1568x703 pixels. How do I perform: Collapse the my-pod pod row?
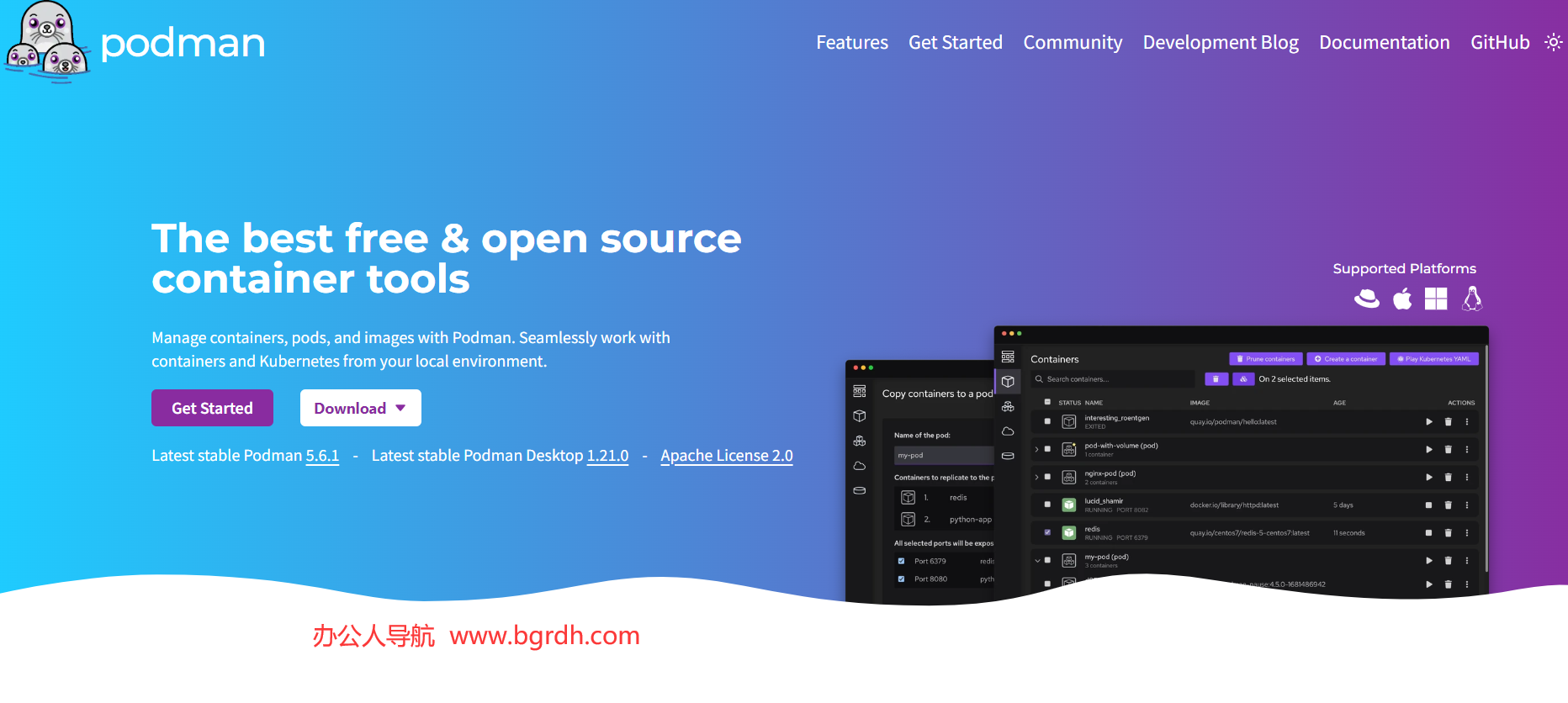(1037, 560)
